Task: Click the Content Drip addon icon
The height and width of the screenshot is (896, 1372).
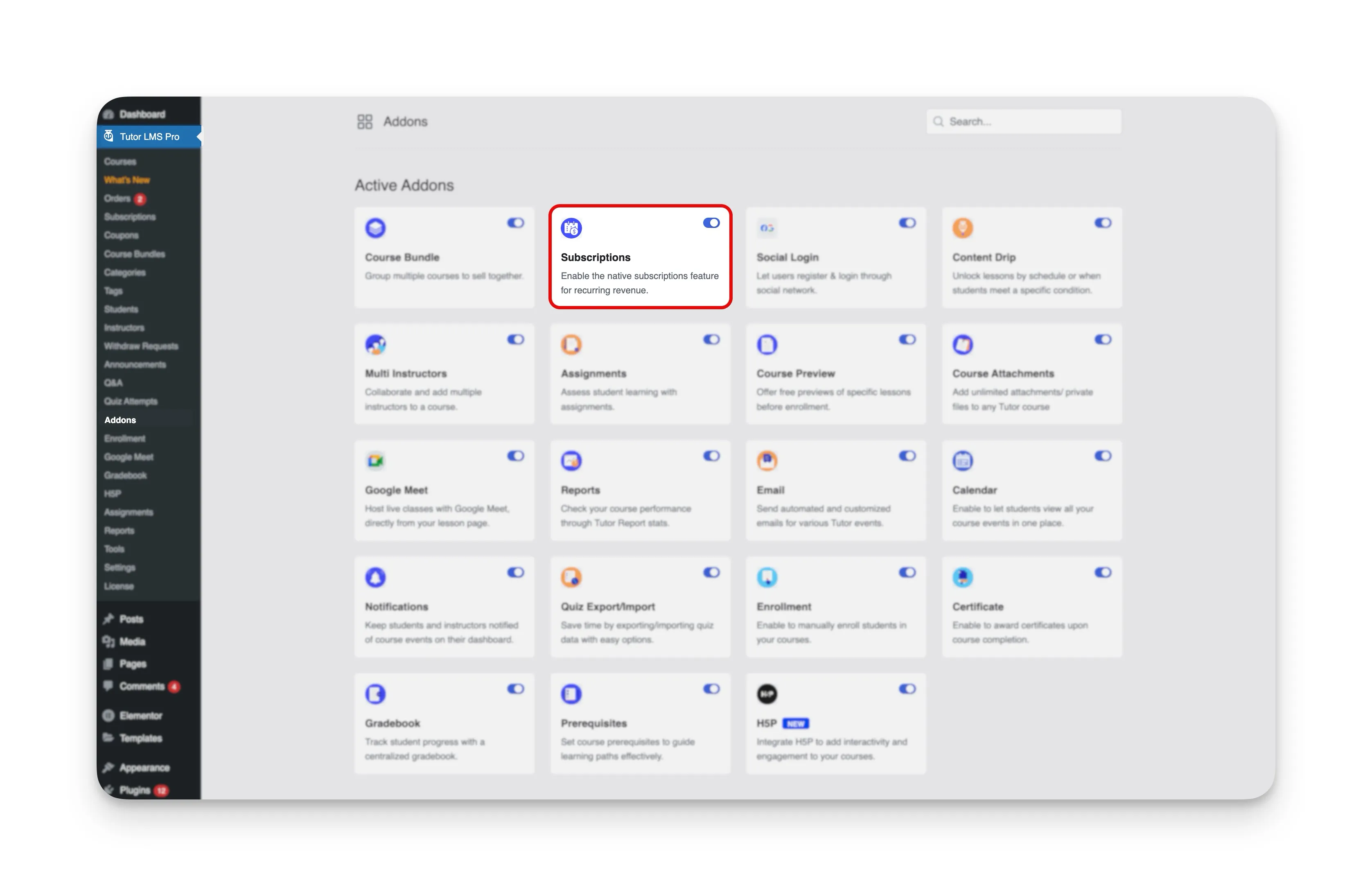Action: point(962,228)
